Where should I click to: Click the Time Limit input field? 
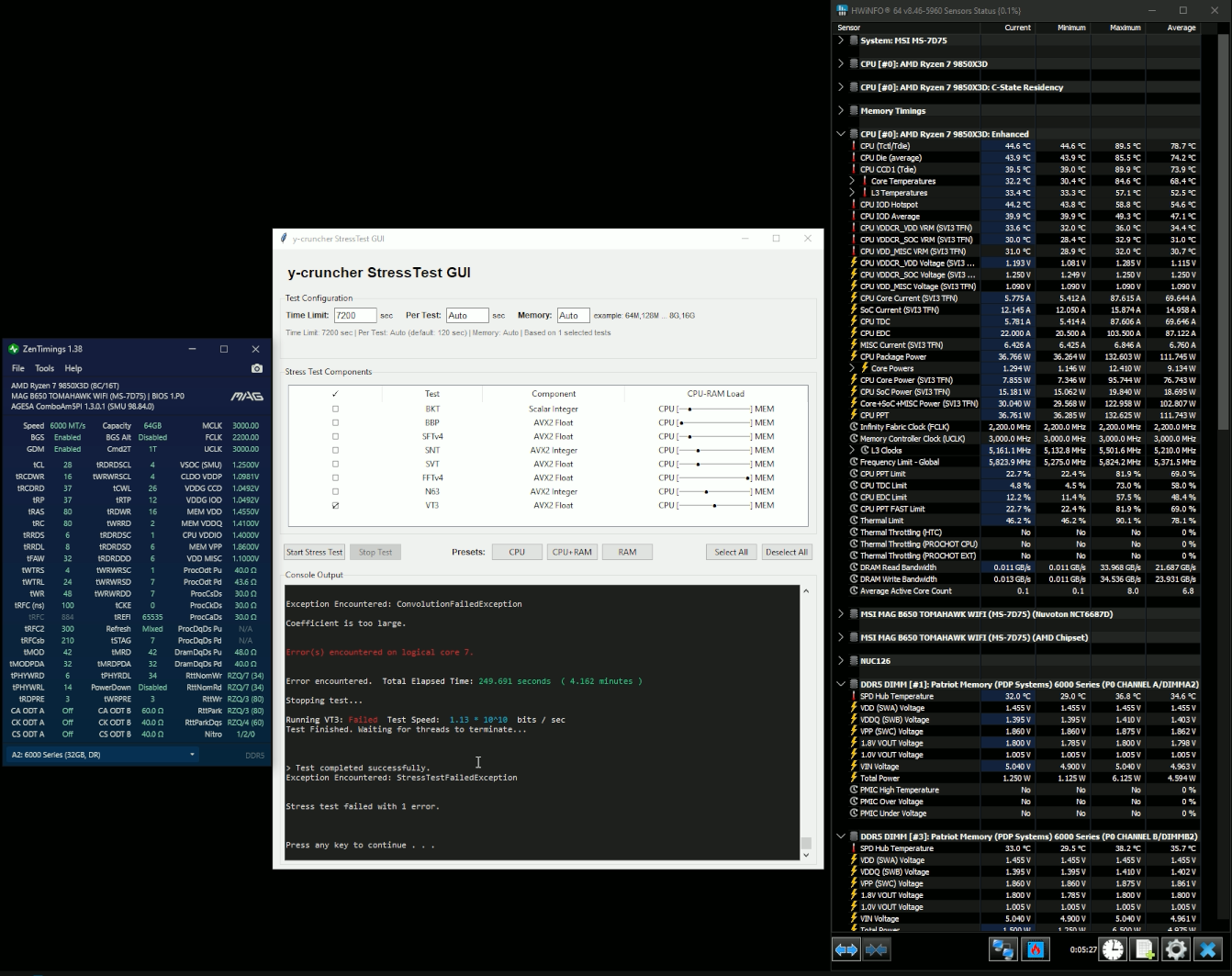click(354, 315)
